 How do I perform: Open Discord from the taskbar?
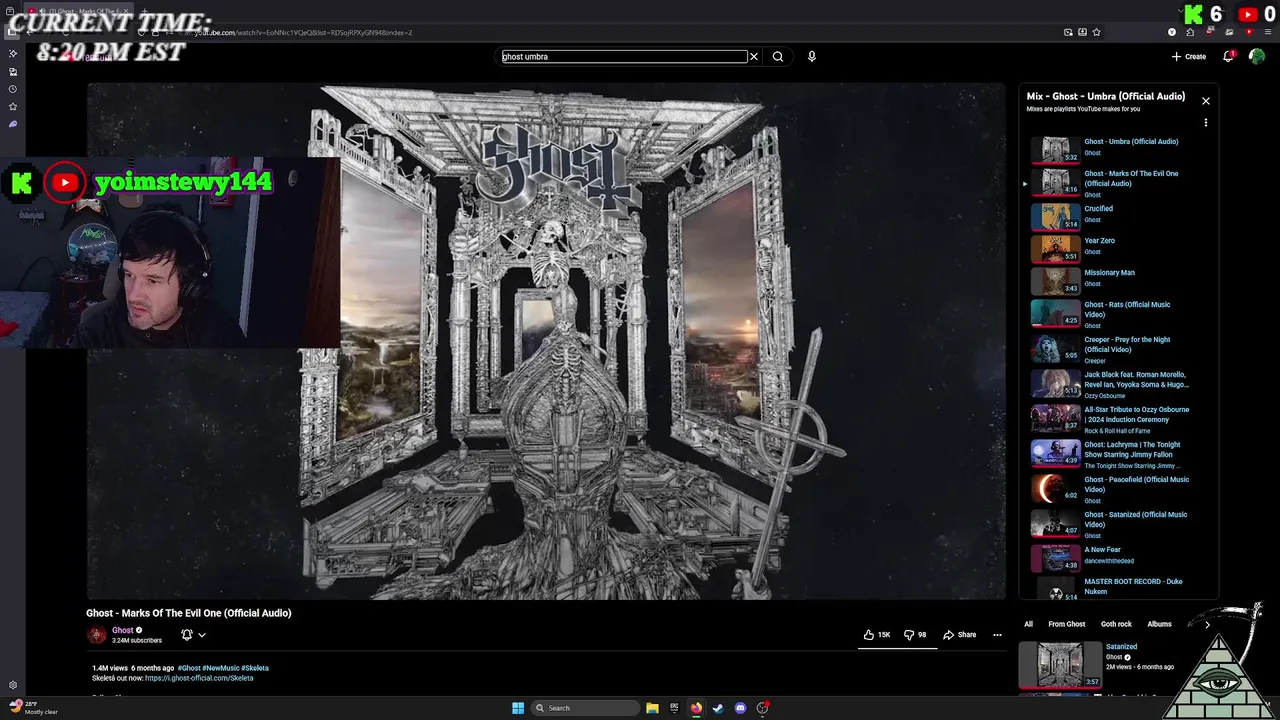point(740,708)
